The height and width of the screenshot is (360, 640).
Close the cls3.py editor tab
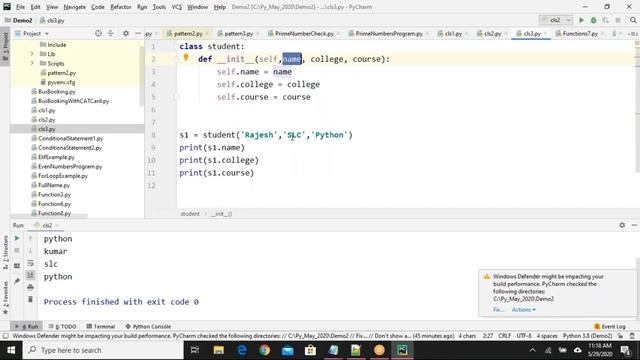545,33
